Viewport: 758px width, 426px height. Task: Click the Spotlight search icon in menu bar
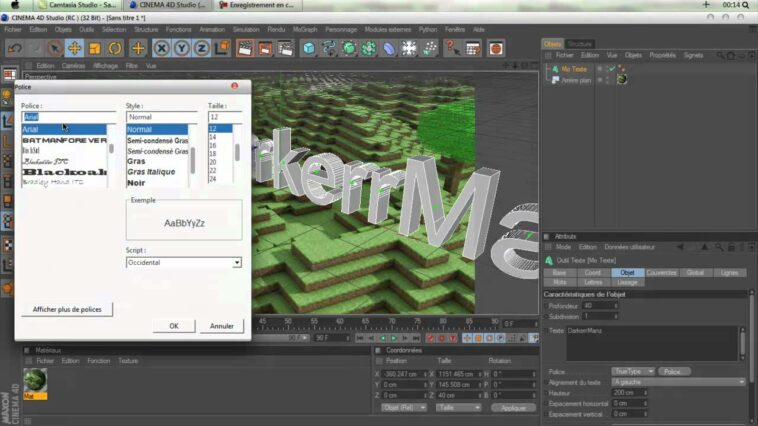(x=745, y=5)
